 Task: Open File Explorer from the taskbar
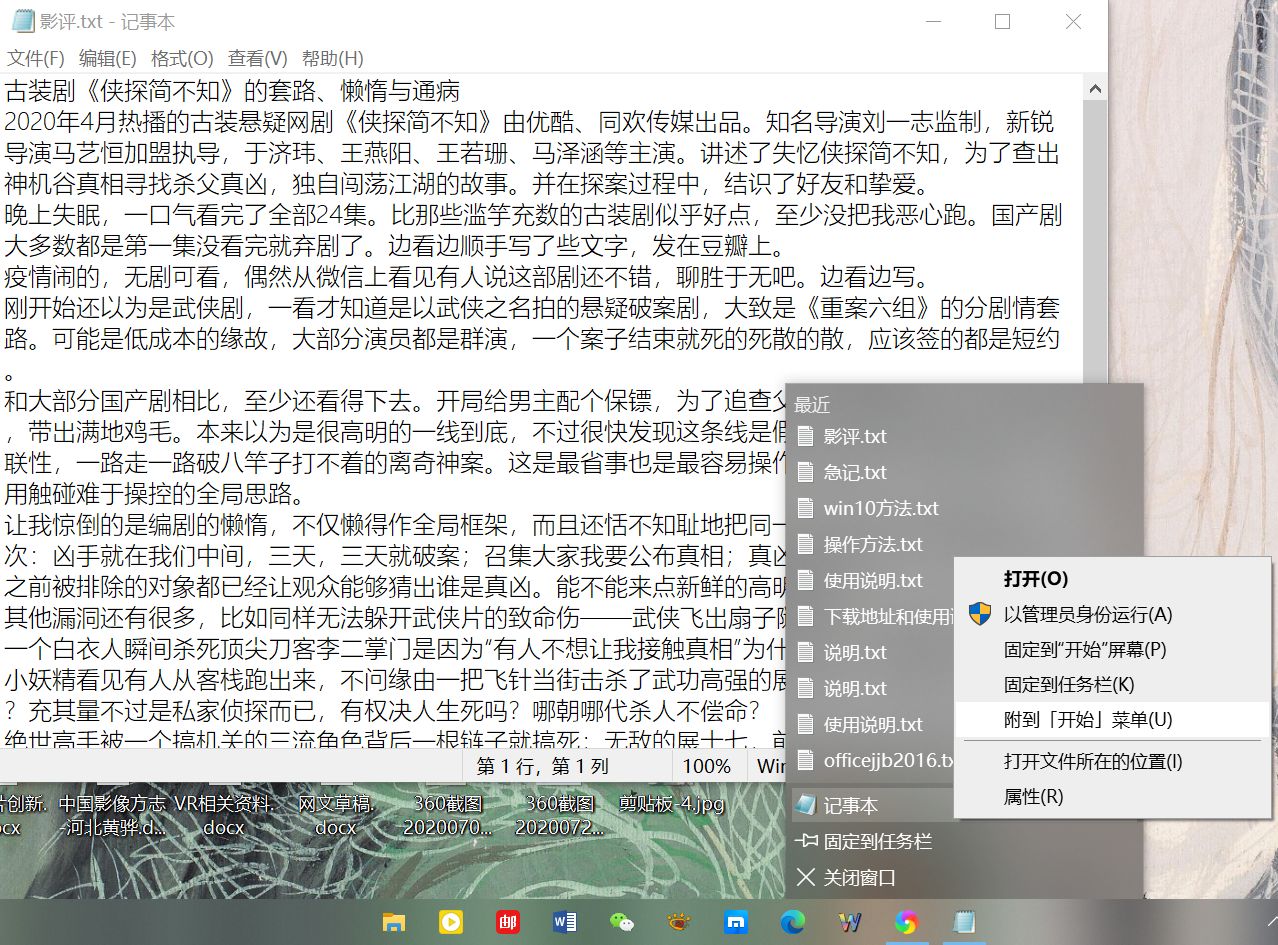[395, 922]
